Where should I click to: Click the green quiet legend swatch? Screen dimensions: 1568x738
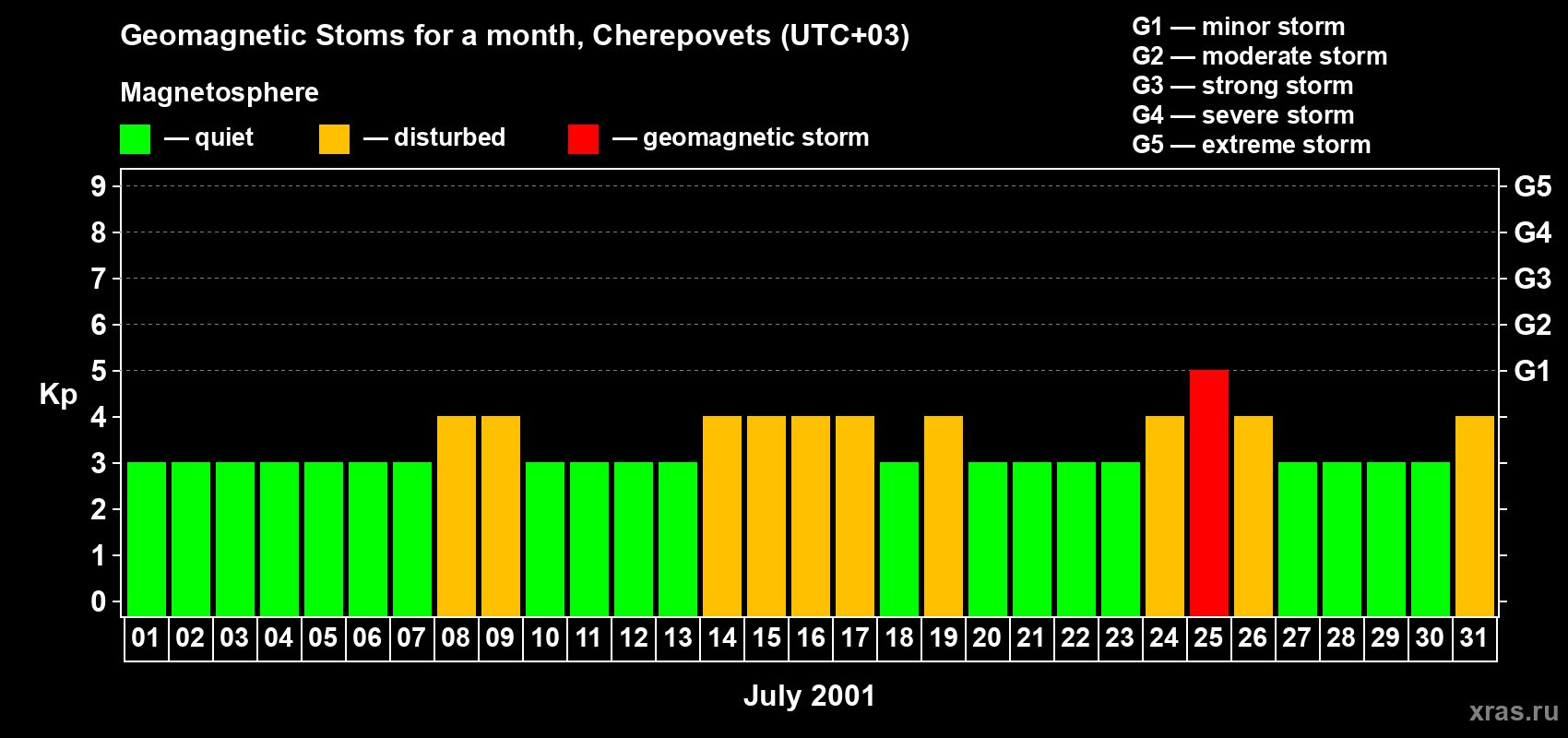coord(135,139)
